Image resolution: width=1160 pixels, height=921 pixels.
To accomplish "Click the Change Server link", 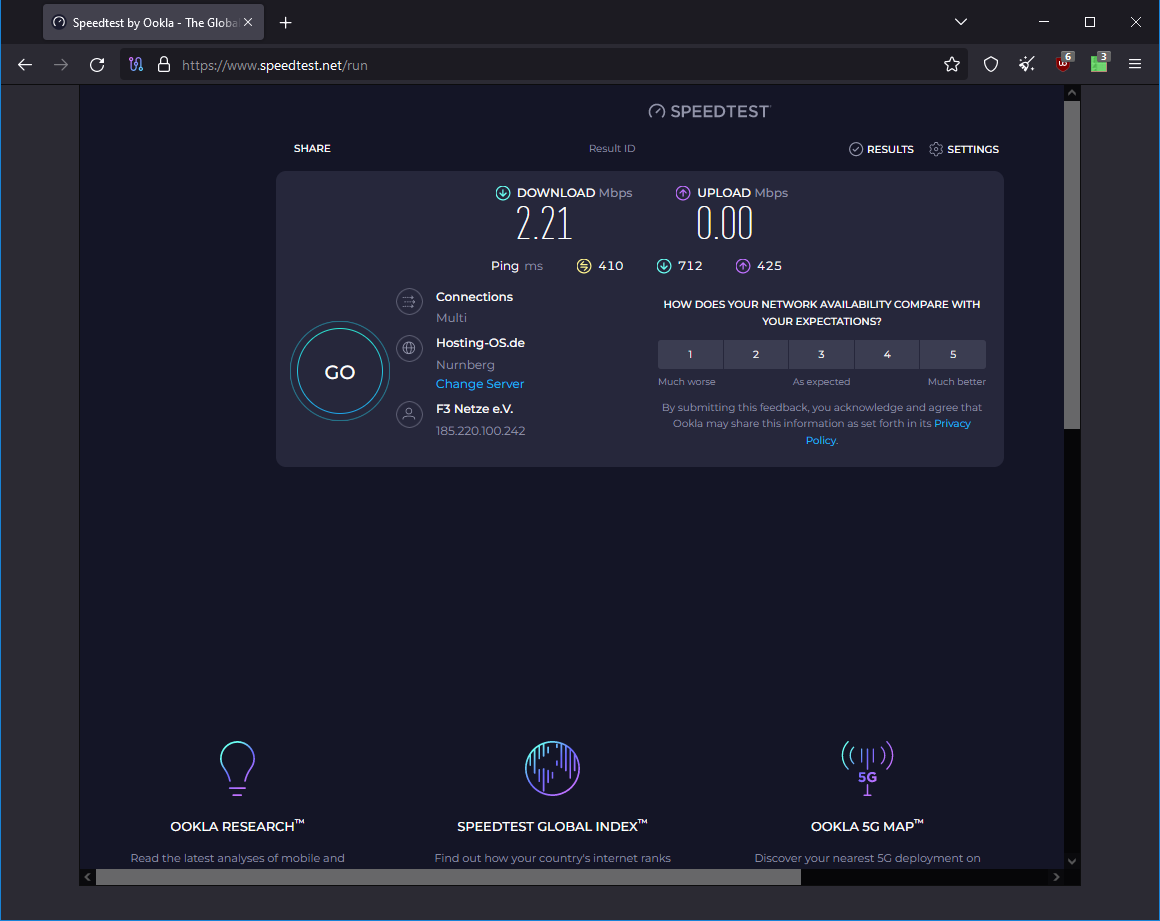I will (479, 384).
